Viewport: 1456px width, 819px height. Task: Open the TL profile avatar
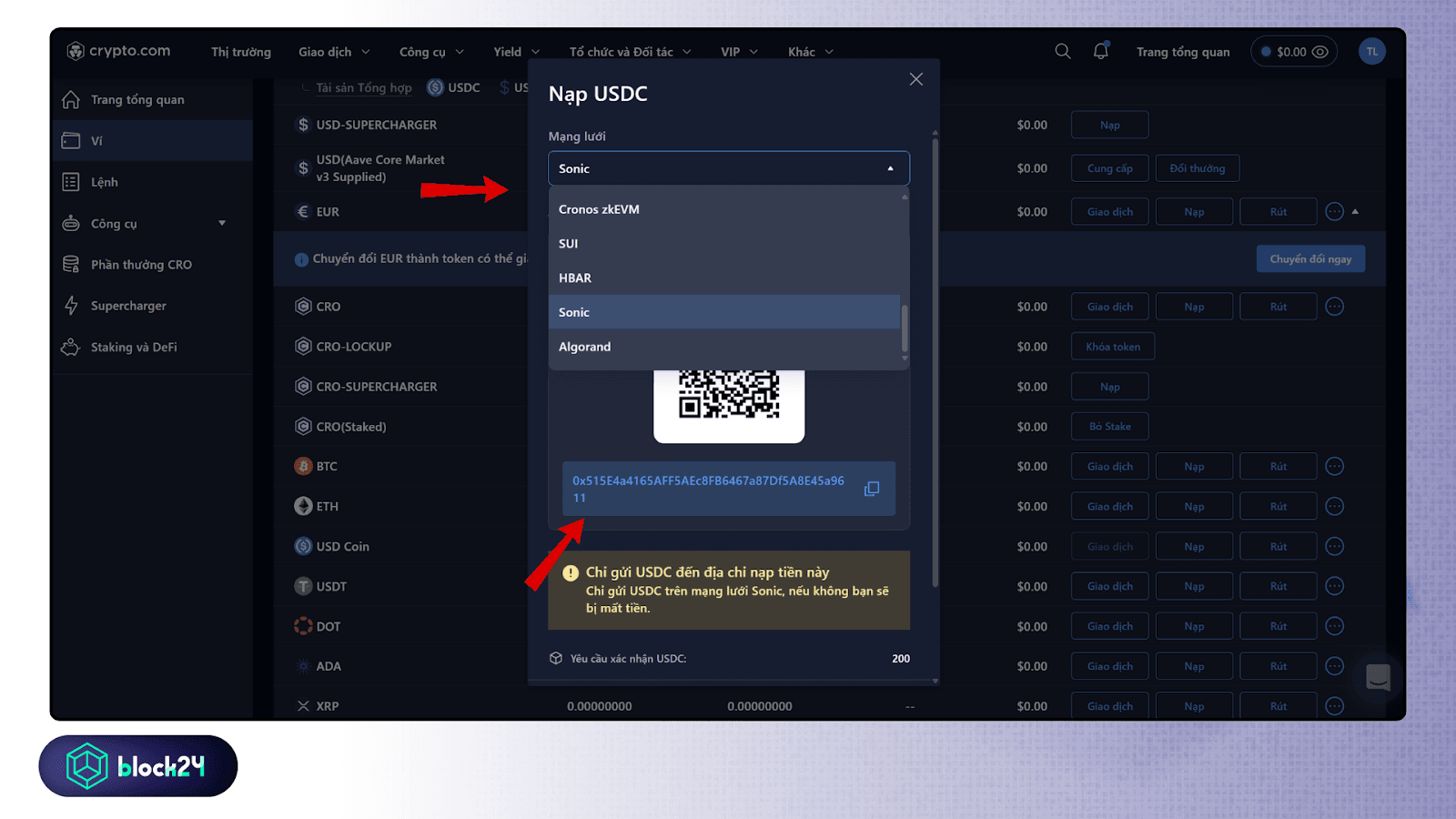[x=1372, y=52]
